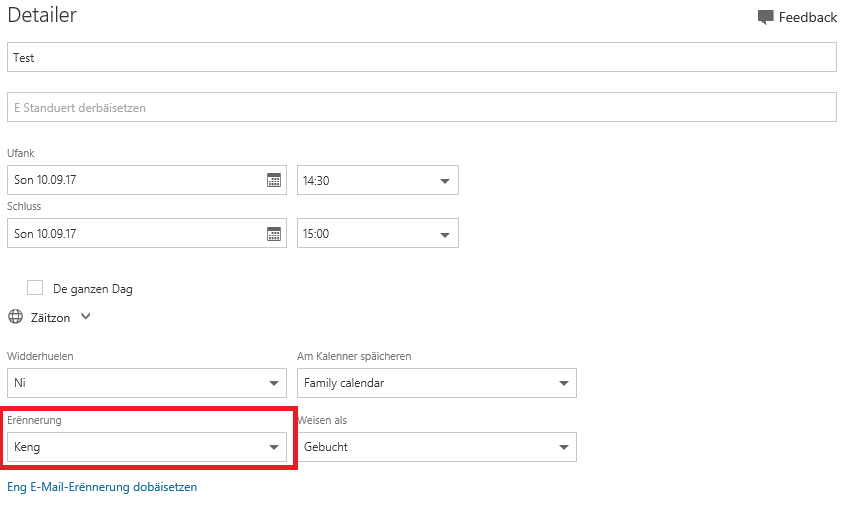Screen dimensions: 851x505
Task: Click the Zäitzon label text
Action: click(x=50, y=318)
